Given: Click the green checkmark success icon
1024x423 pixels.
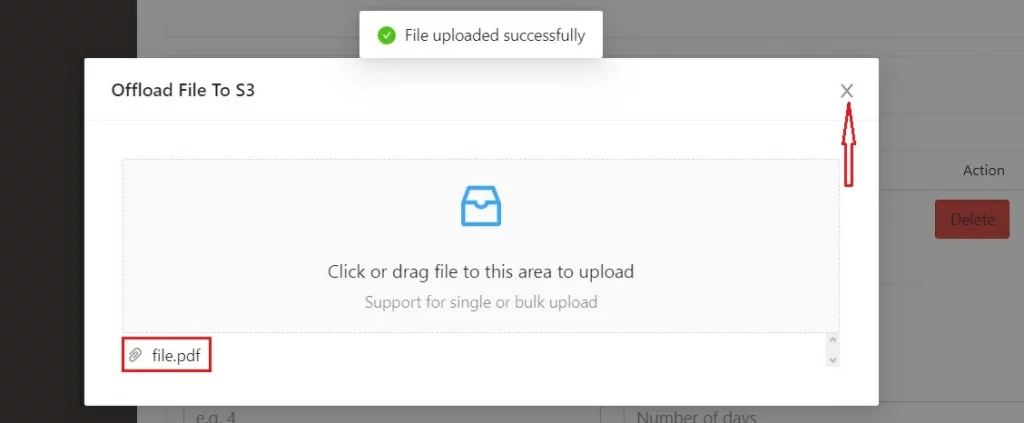Looking at the screenshot, I should point(387,35).
